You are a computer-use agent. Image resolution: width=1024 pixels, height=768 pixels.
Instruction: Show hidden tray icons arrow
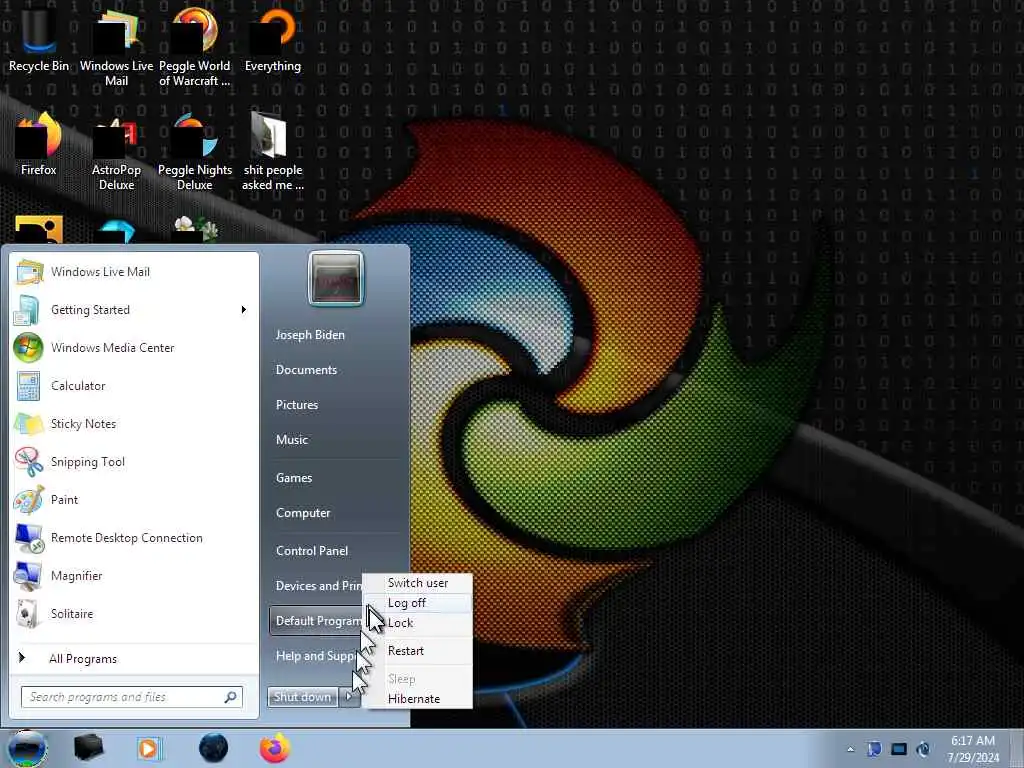coord(850,749)
